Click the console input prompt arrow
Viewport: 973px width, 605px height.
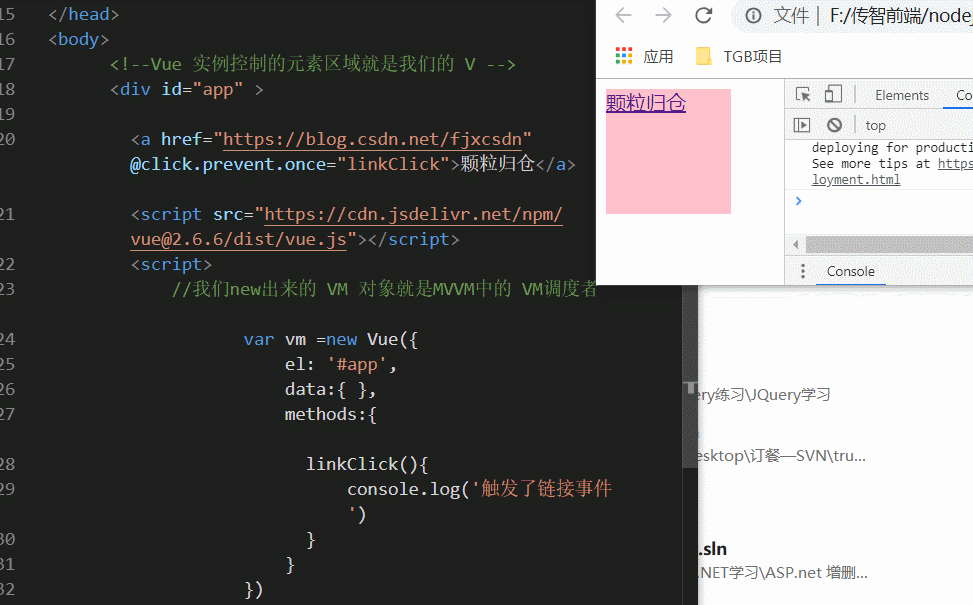799,200
